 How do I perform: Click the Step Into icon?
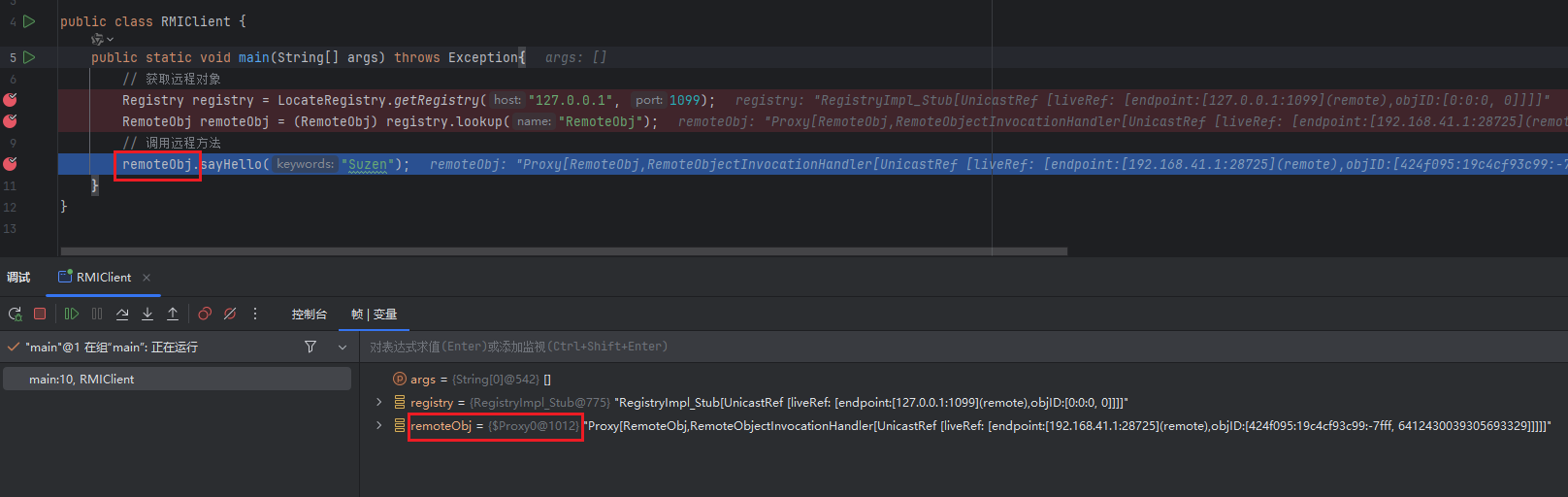(147, 314)
